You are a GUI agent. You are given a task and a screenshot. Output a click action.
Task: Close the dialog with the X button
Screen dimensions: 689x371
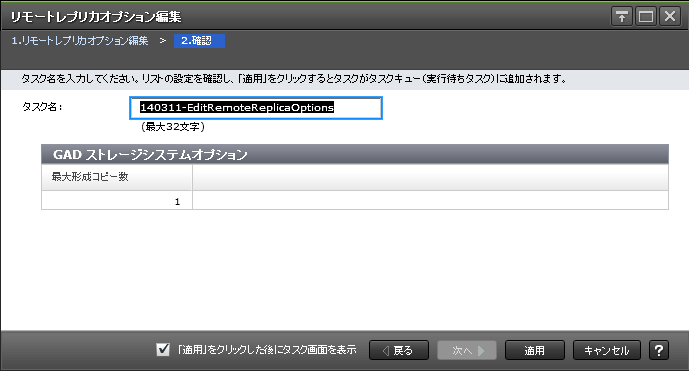coord(670,17)
